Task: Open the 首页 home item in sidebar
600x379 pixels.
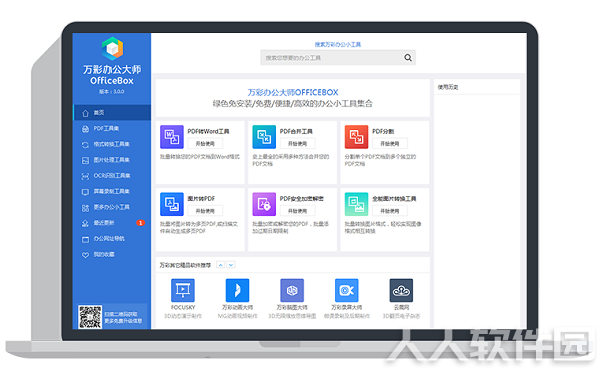Action: (112, 113)
